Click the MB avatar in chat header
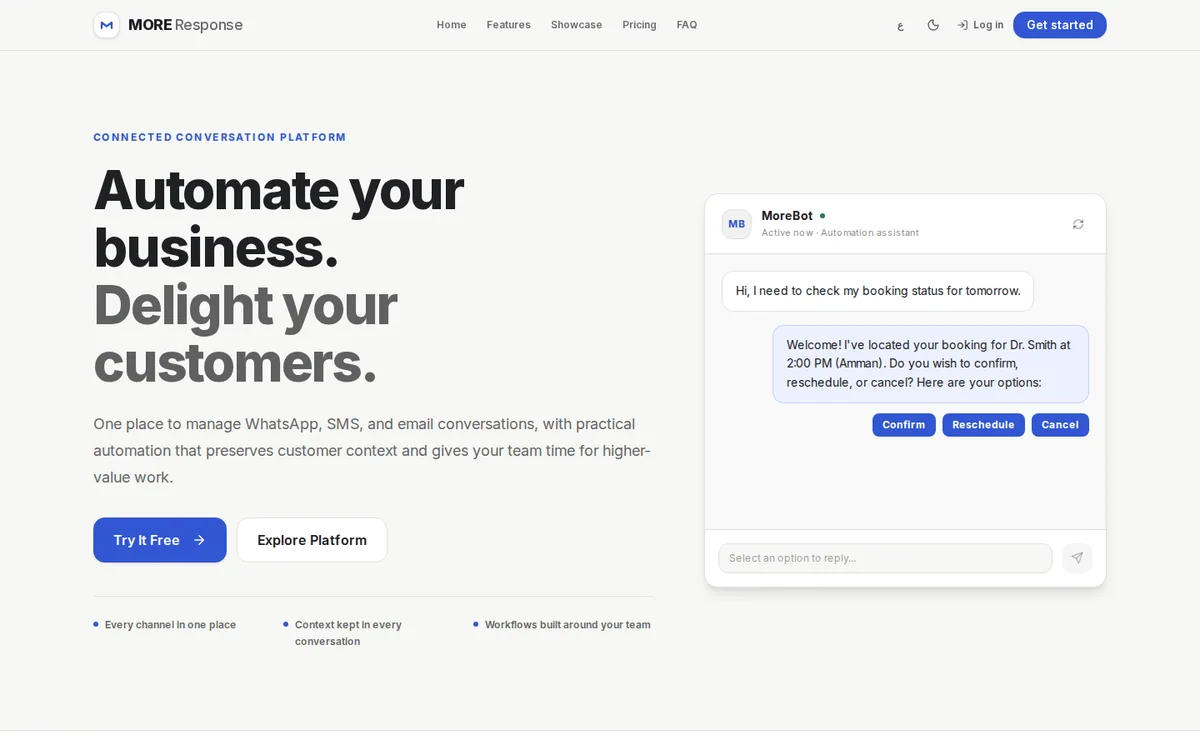1200x750 pixels. pos(737,224)
